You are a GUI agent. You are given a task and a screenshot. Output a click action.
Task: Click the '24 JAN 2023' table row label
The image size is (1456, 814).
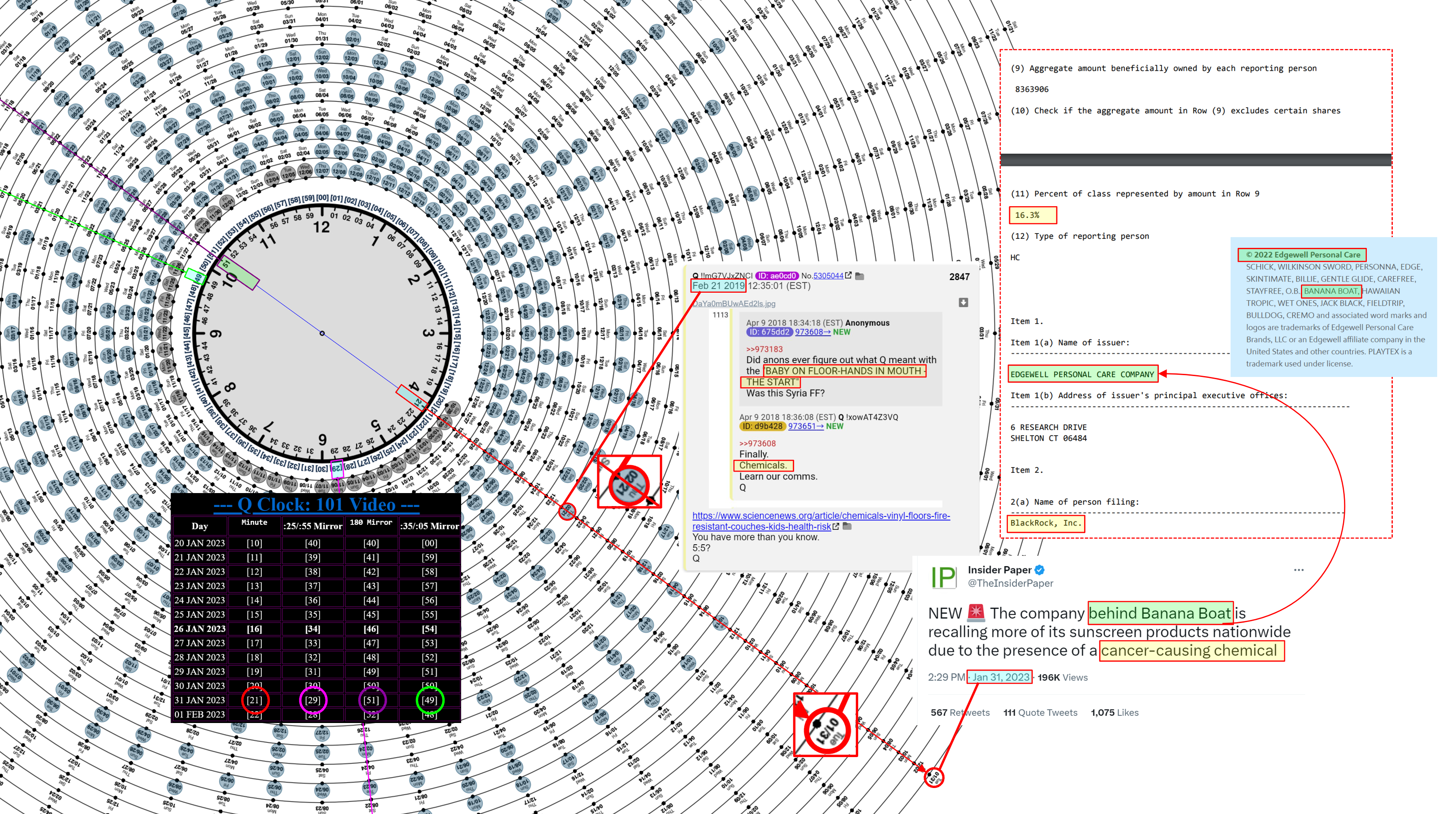pos(199,600)
